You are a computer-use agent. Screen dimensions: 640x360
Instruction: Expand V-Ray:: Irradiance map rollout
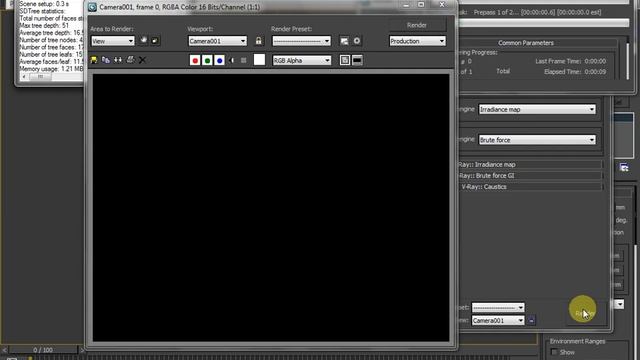tap(531, 164)
